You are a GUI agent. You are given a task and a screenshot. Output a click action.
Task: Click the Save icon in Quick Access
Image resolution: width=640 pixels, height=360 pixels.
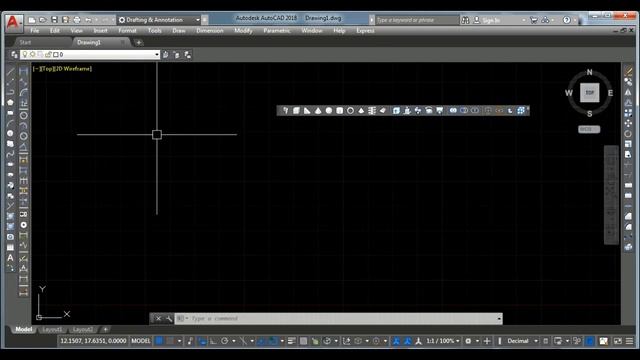click(54, 20)
